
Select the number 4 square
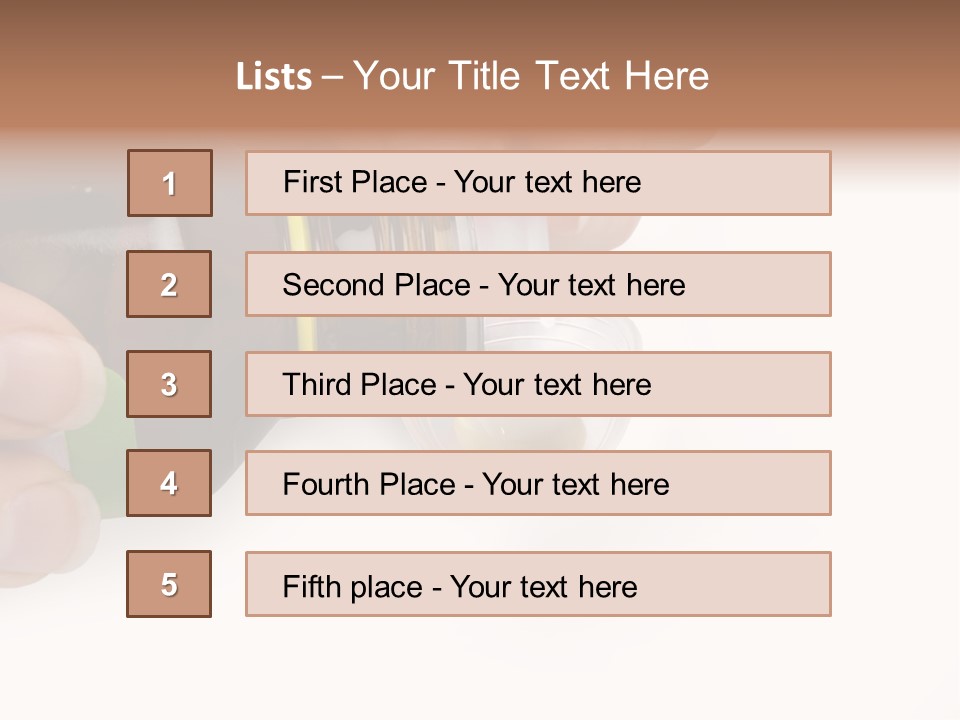pos(169,483)
